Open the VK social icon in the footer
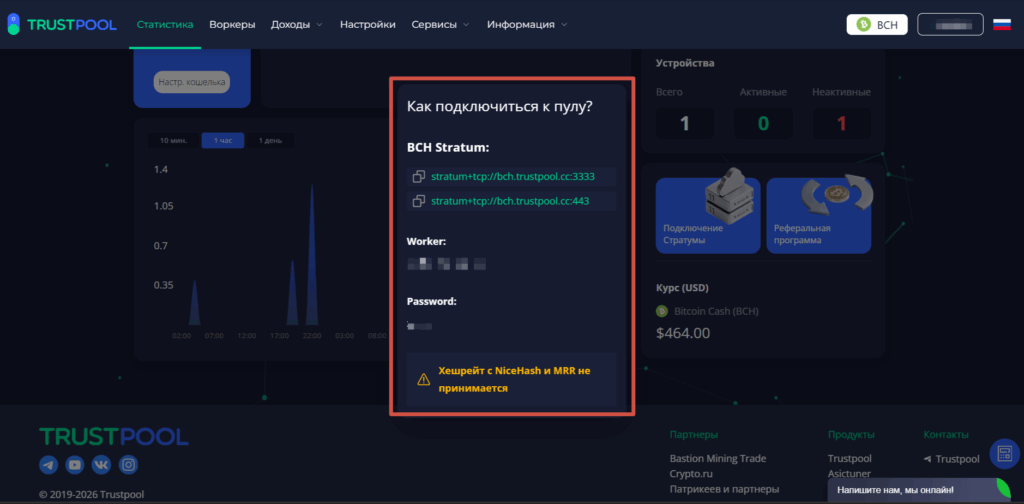1024x504 pixels. click(x=102, y=465)
